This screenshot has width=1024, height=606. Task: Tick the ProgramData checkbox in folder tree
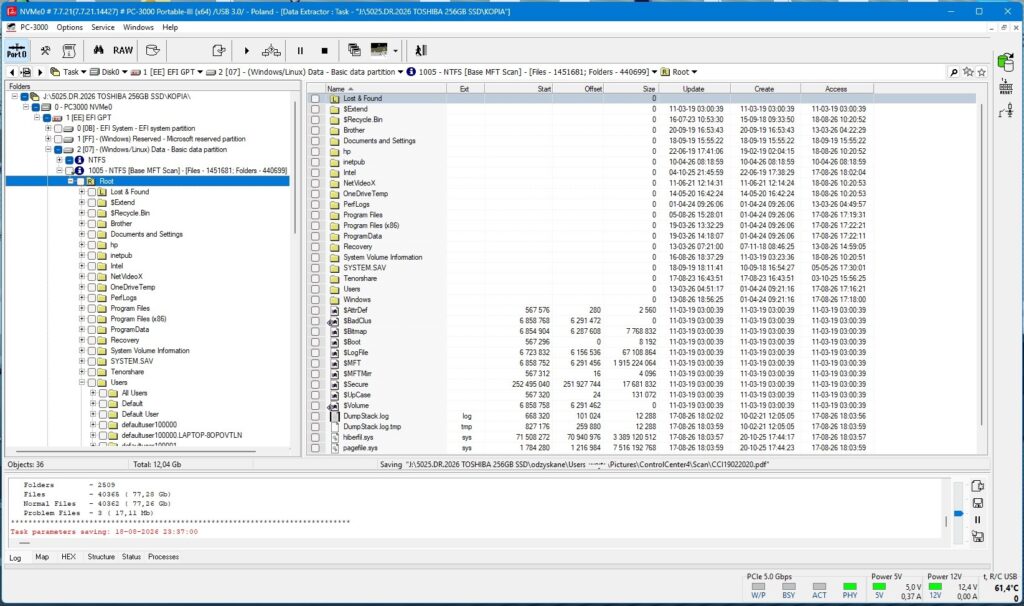pyautogui.click(x=91, y=329)
